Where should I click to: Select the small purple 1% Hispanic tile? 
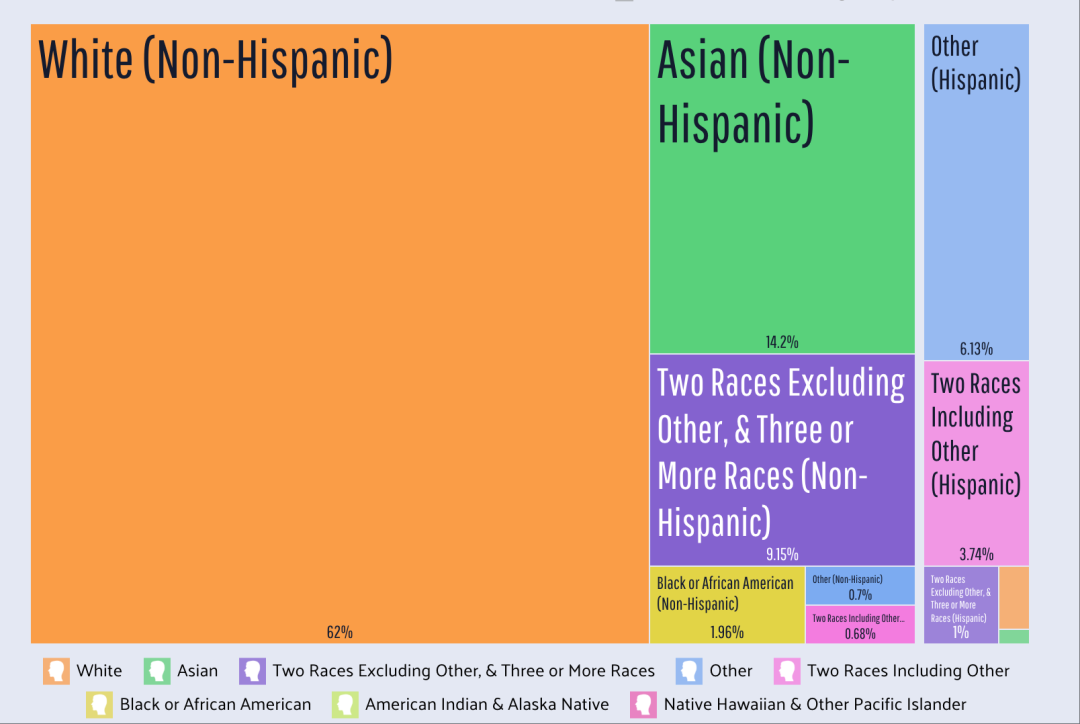[x=960, y=605]
